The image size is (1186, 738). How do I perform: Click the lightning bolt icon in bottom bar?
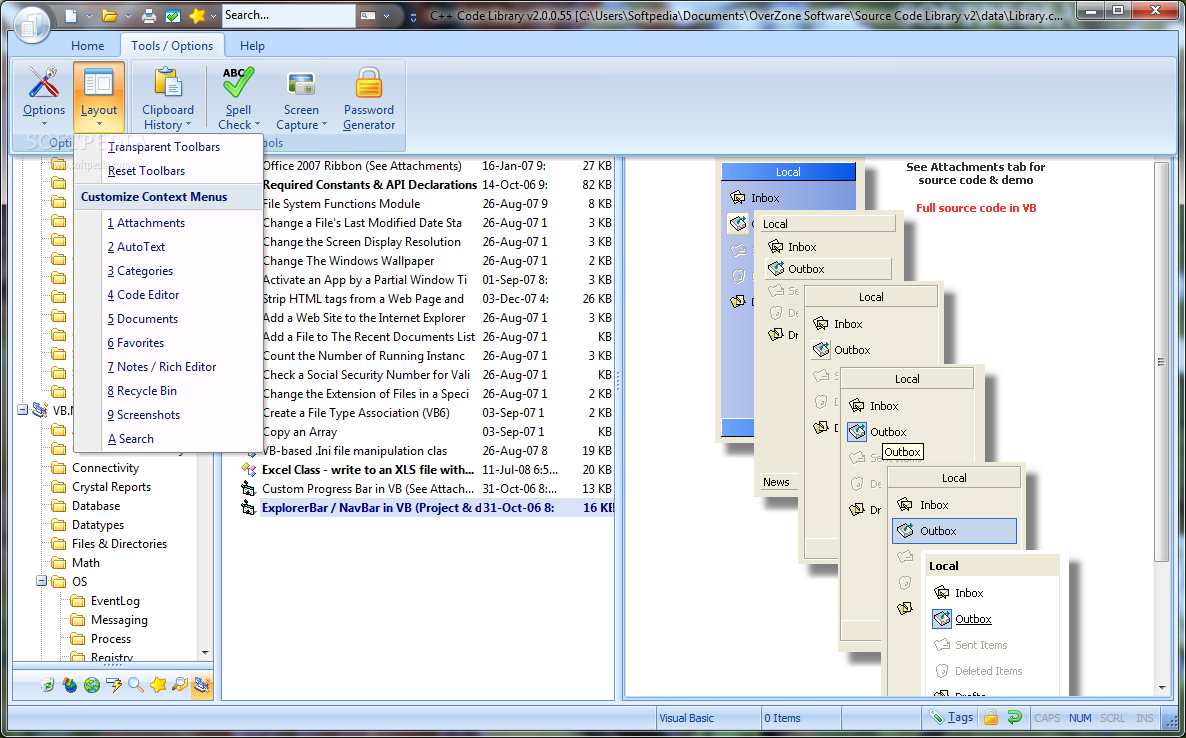coord(114,685)
